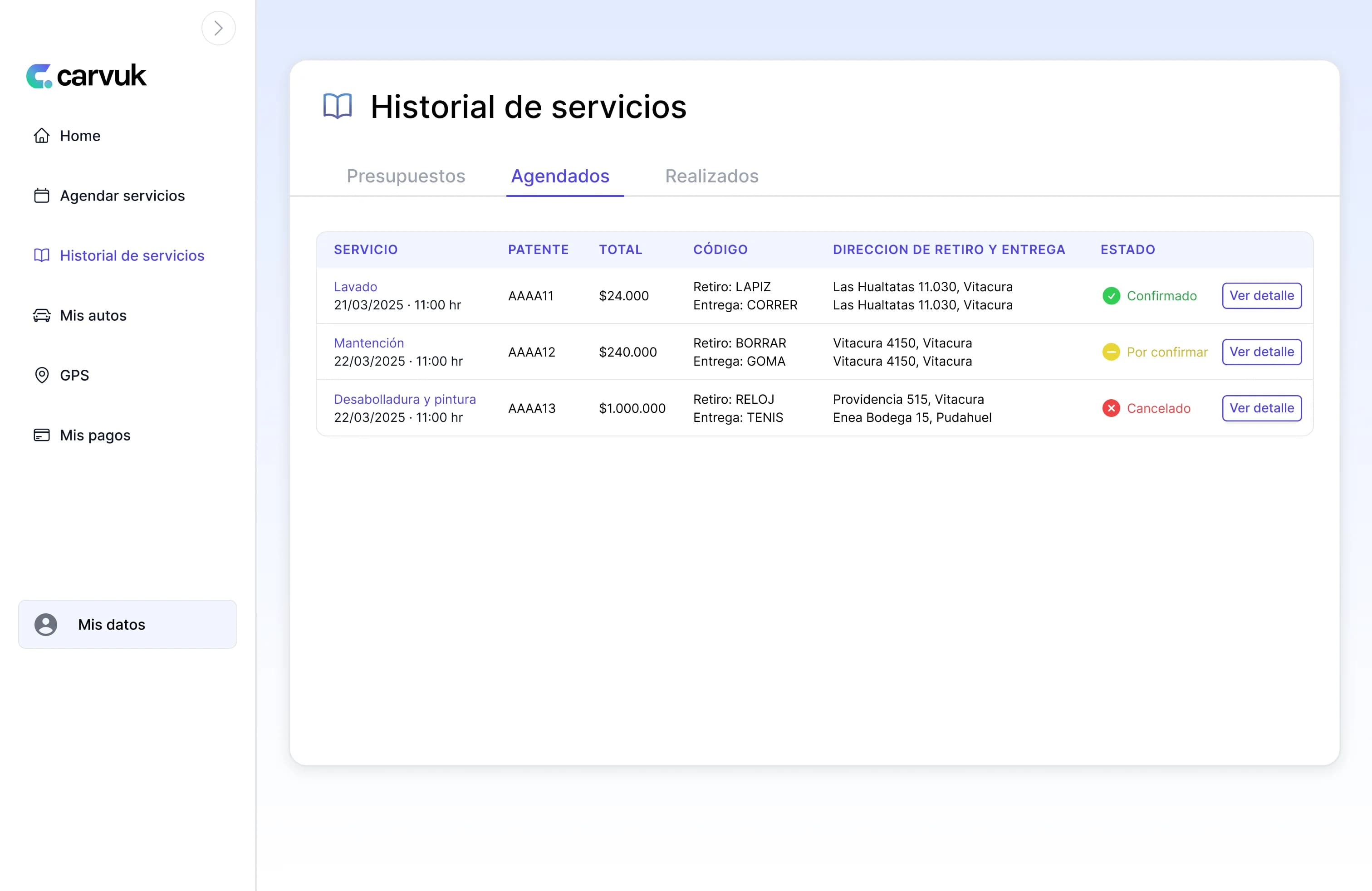
Task: Click the book icon beside page title
Action: [x=337, y=106]
